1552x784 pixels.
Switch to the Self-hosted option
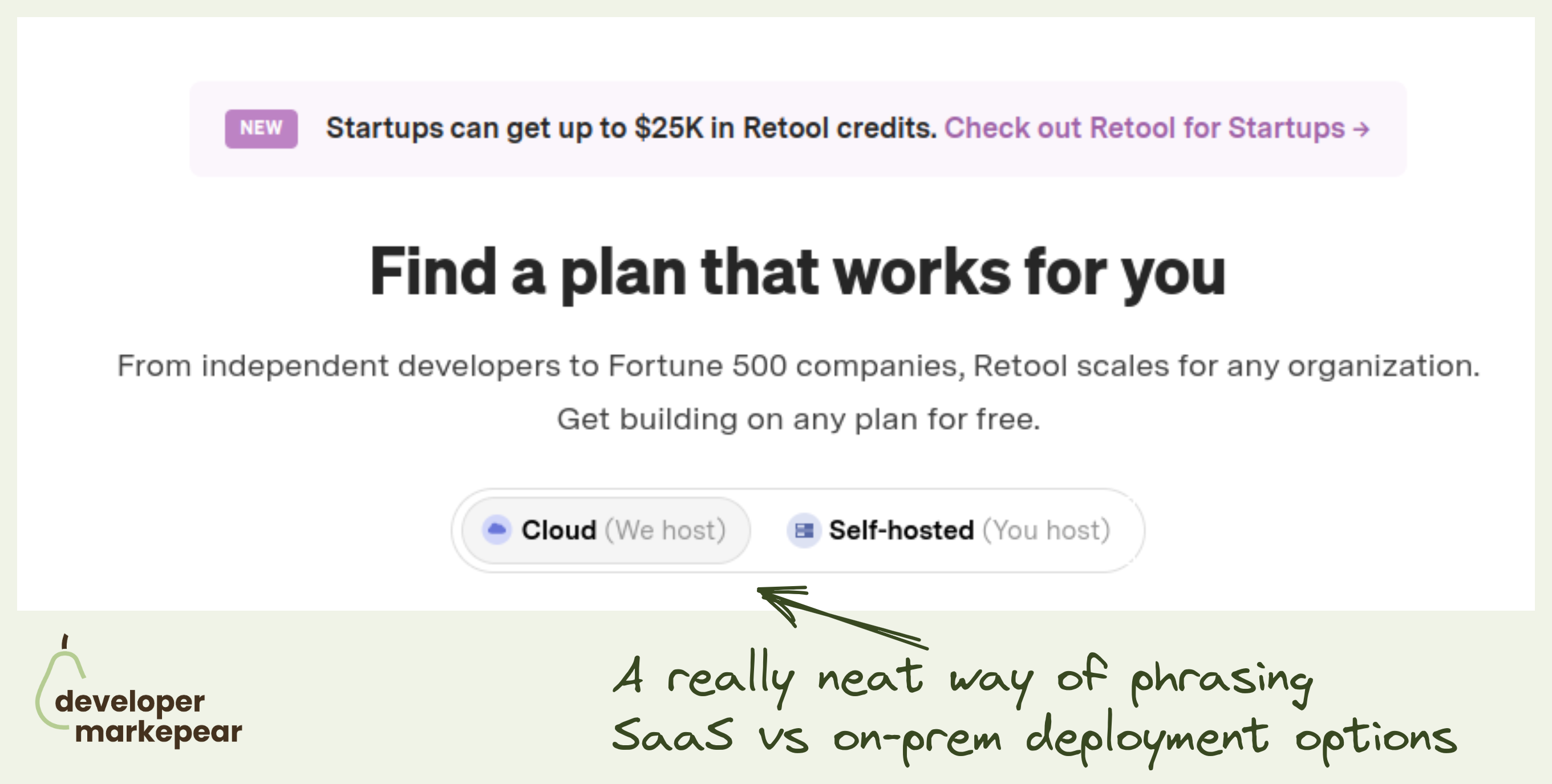point(949,530)
